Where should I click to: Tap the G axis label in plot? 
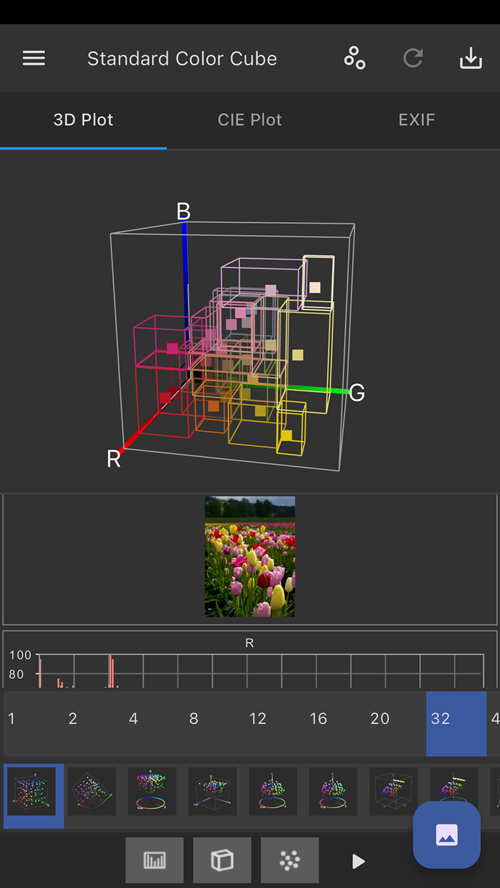(x=357, y=392)
